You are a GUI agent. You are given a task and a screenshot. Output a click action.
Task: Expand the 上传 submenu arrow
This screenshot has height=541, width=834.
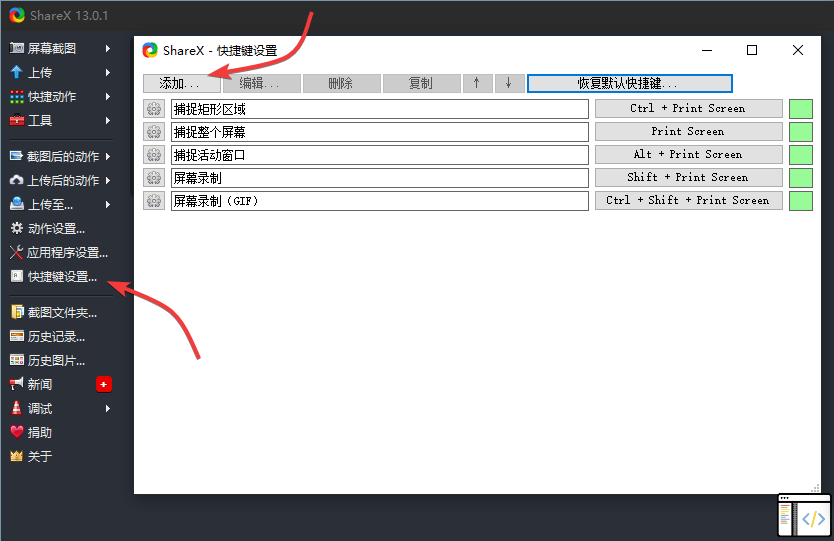click(x=108, y=72)
